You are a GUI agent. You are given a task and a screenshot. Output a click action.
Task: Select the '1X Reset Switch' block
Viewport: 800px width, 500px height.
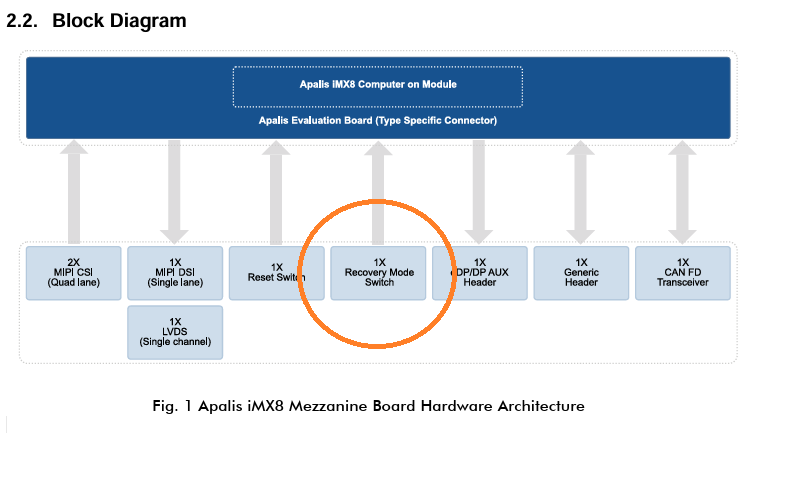pyautogui.click(x=277, y=273)
